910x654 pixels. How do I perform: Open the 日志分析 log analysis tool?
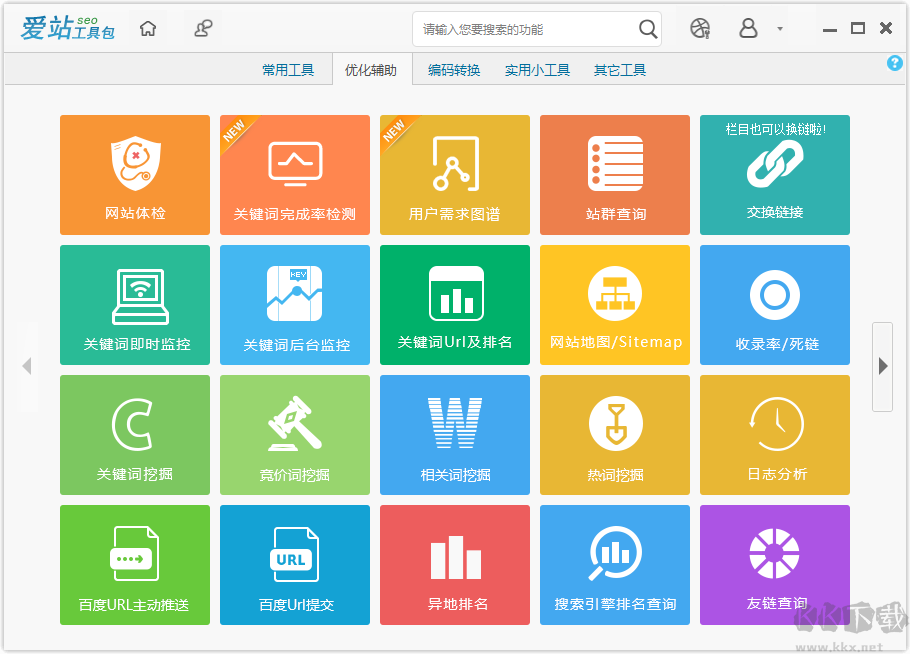pos(774,435)
